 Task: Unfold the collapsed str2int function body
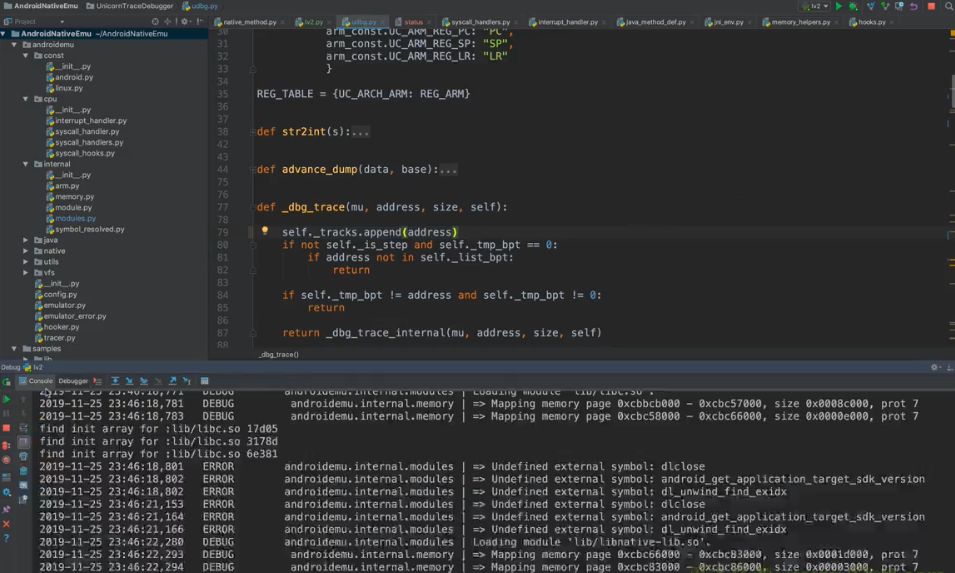pos(360,132)
